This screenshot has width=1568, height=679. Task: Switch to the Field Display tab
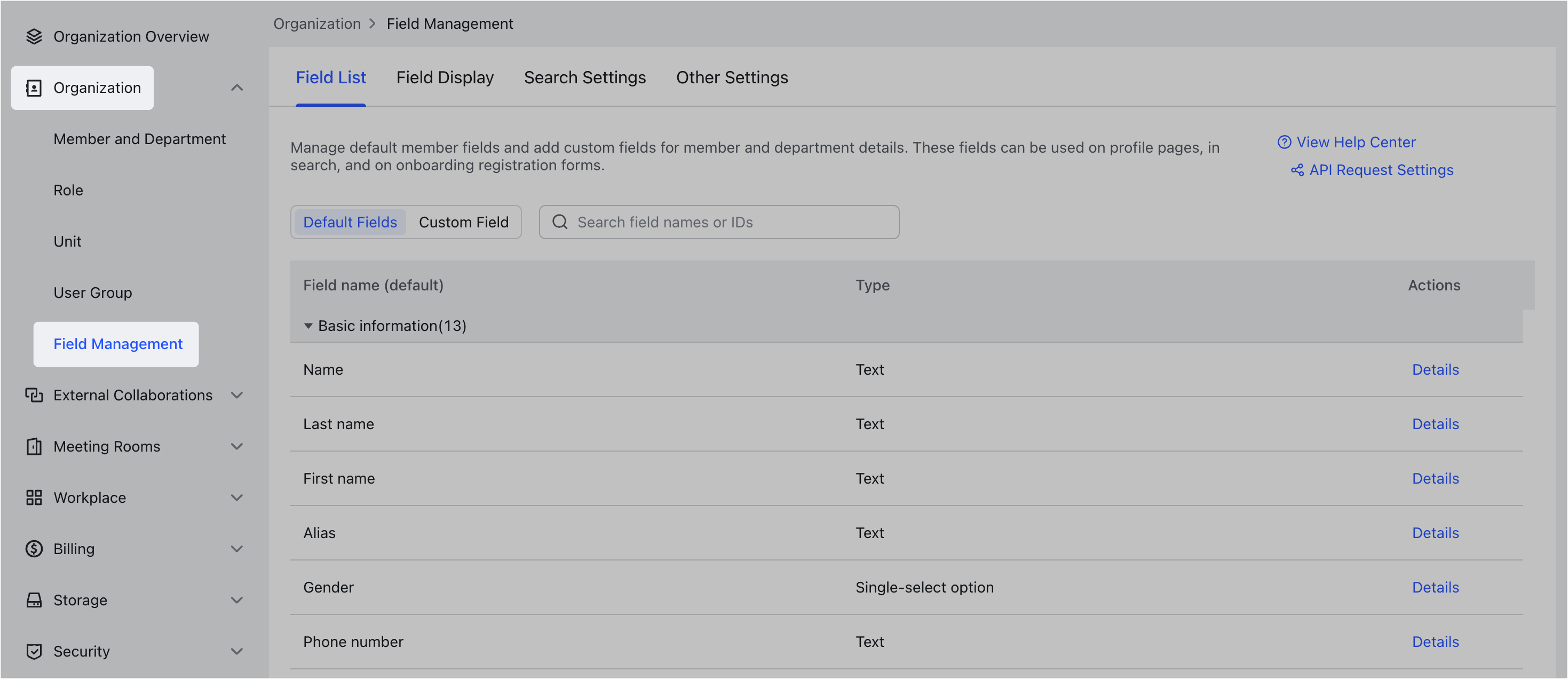445,77
